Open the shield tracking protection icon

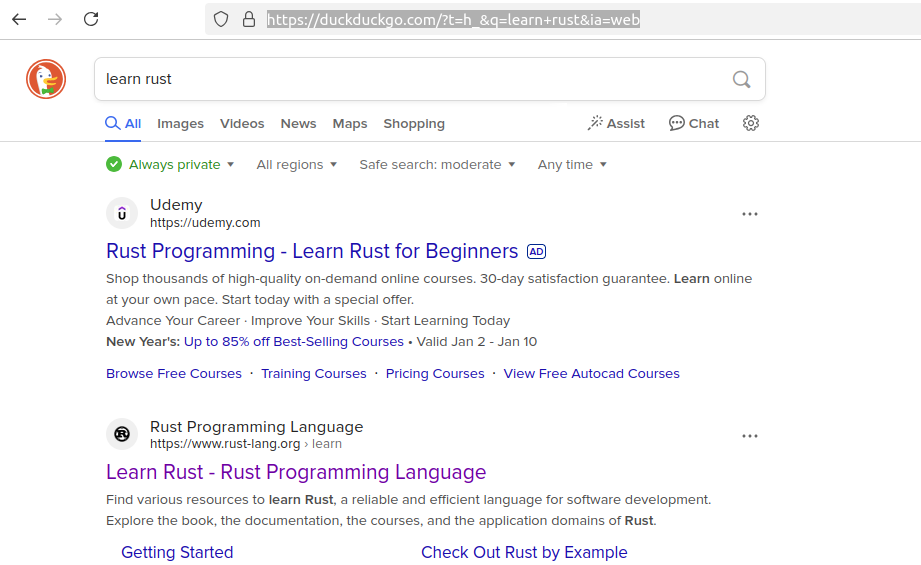click(221, 19)
